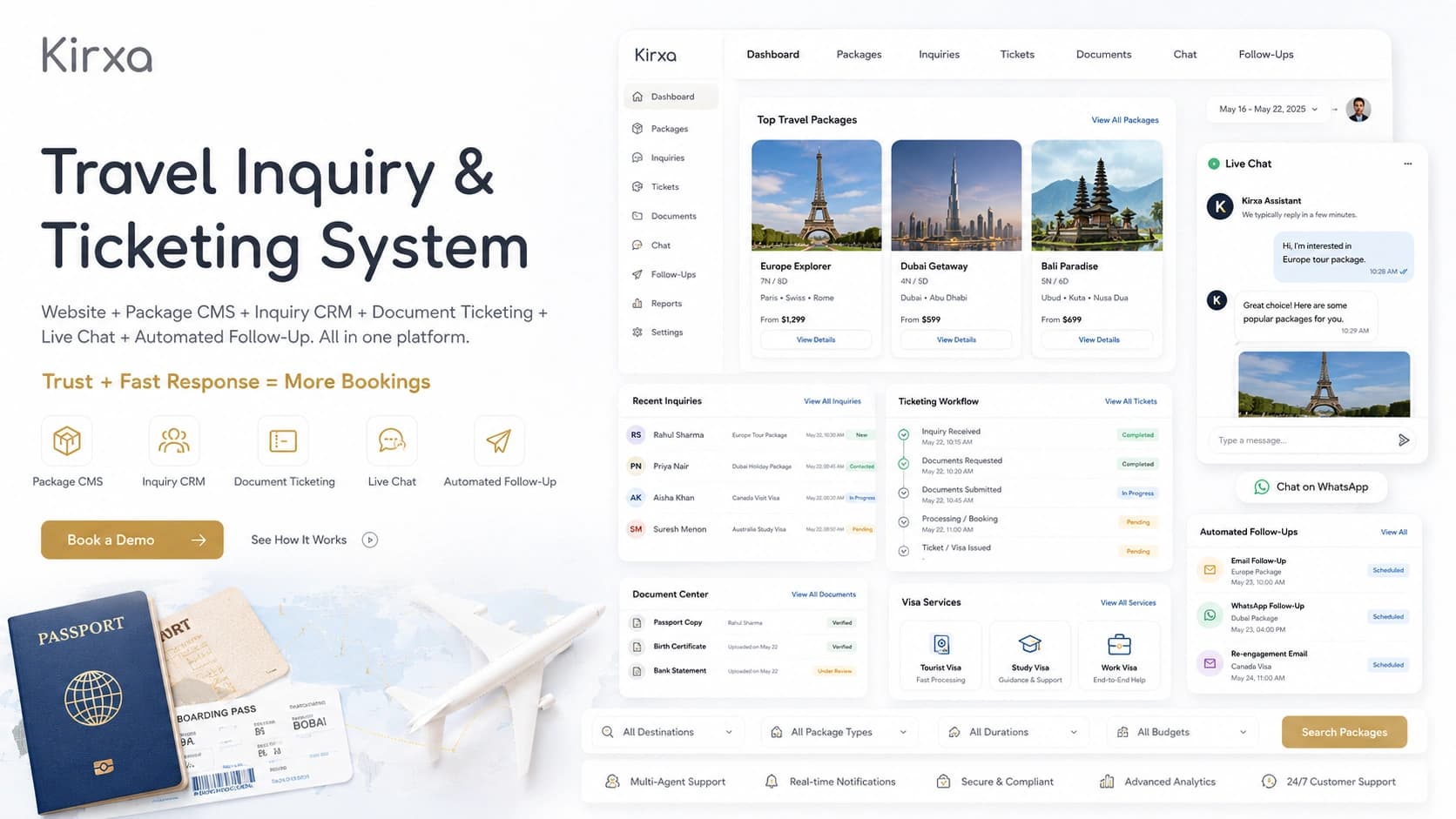Open Dashboard in the sidebar
The width and height of the screenshot is (1456, 819).
pyautogui.click(x=671, y=97)
